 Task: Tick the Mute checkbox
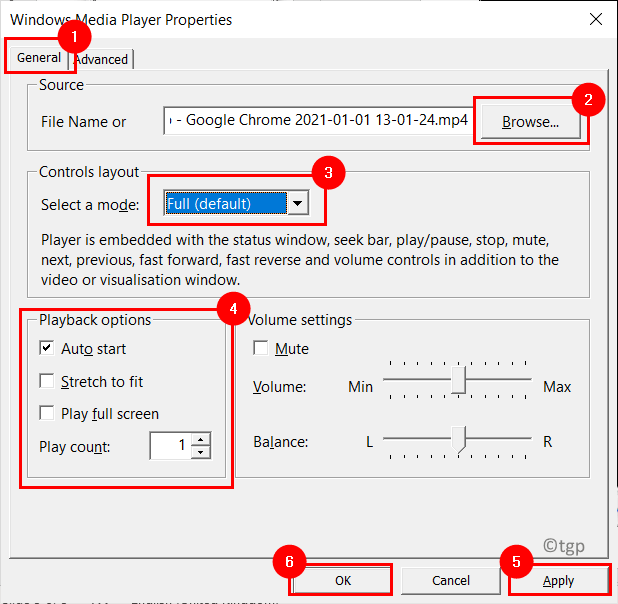point(261,349)
